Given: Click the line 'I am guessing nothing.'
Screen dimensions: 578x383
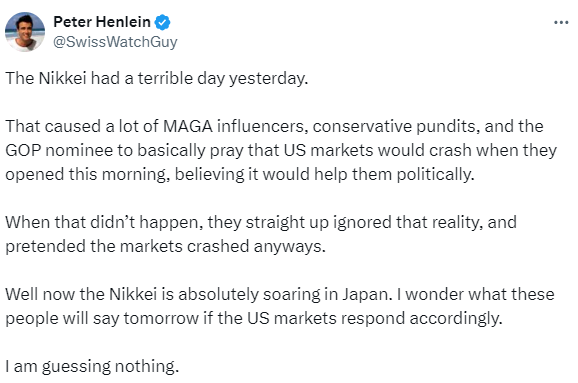Looking at the screenshot, I should point(92,366).
